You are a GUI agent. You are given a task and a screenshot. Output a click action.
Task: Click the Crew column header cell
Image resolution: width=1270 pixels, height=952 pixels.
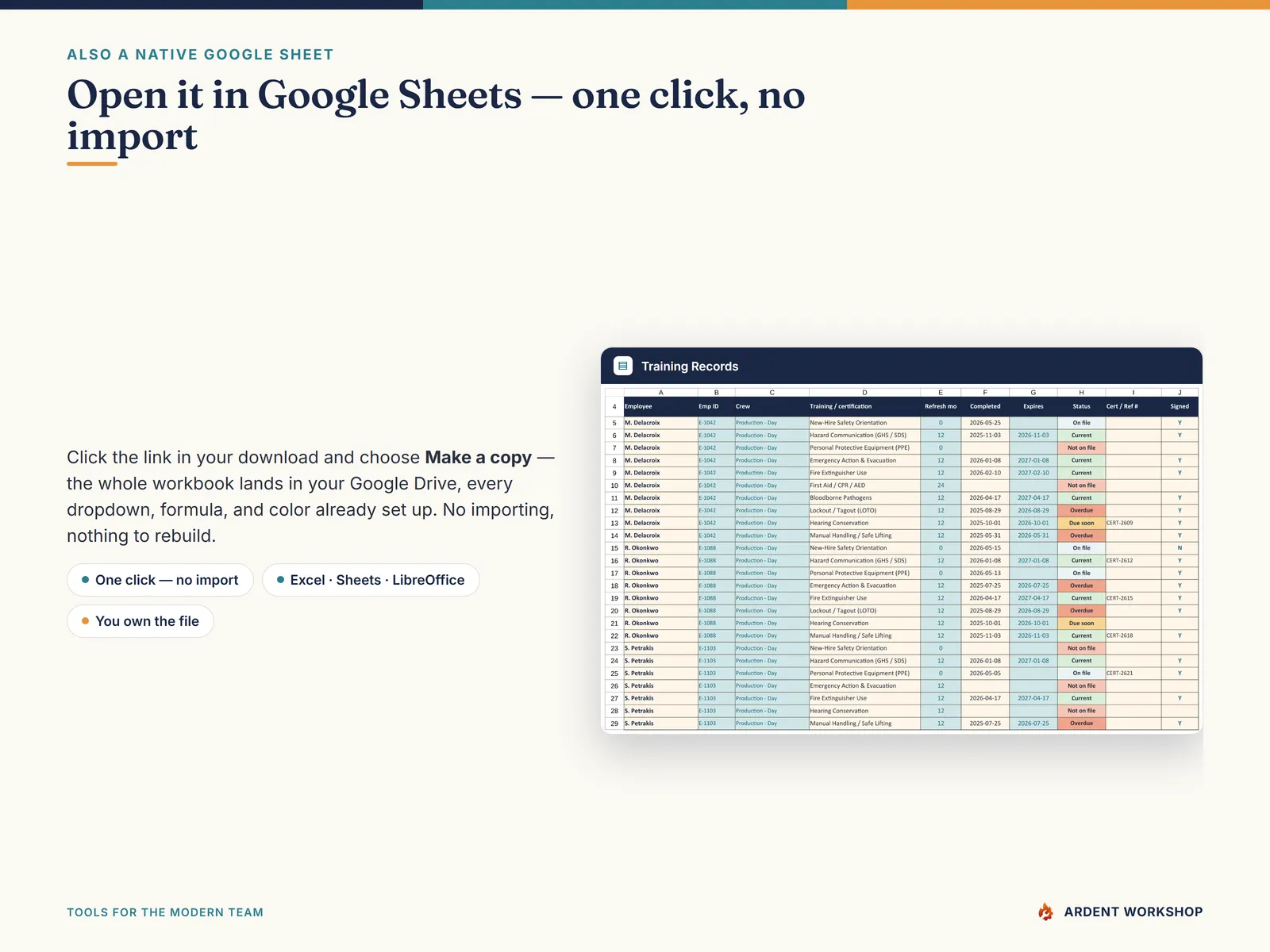coord(772,406)
